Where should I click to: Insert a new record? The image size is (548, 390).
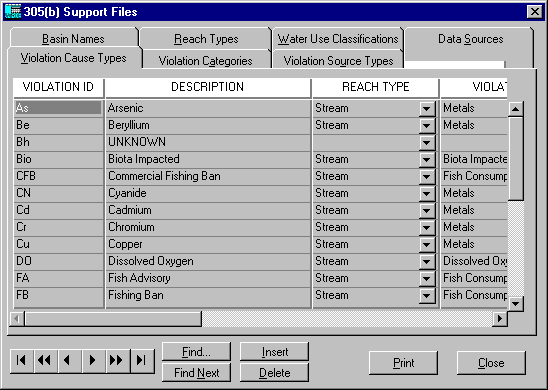point(274,352)
